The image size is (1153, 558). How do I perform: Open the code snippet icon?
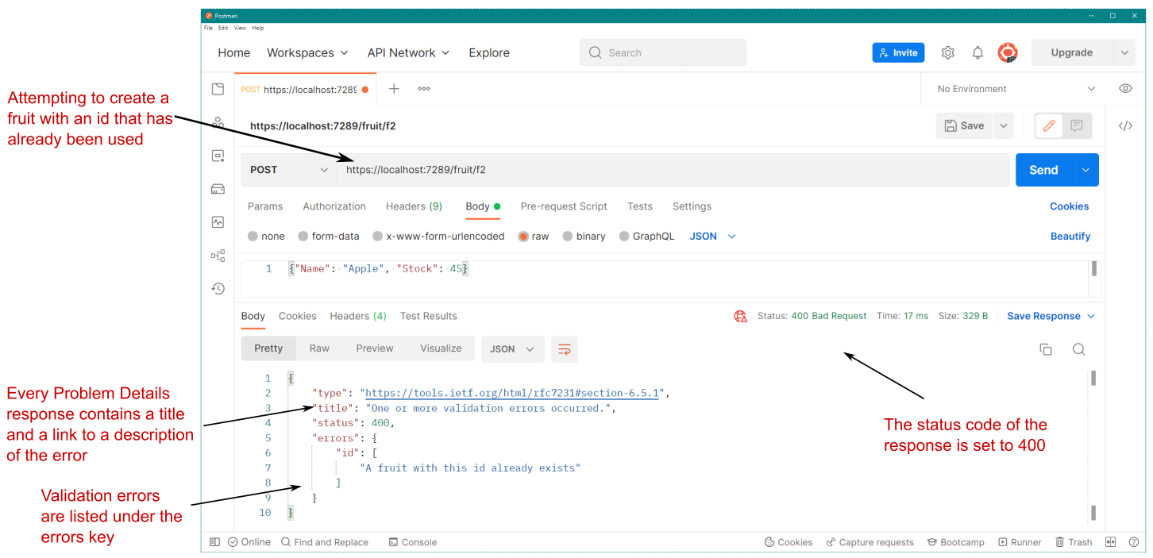[1125, 126]
